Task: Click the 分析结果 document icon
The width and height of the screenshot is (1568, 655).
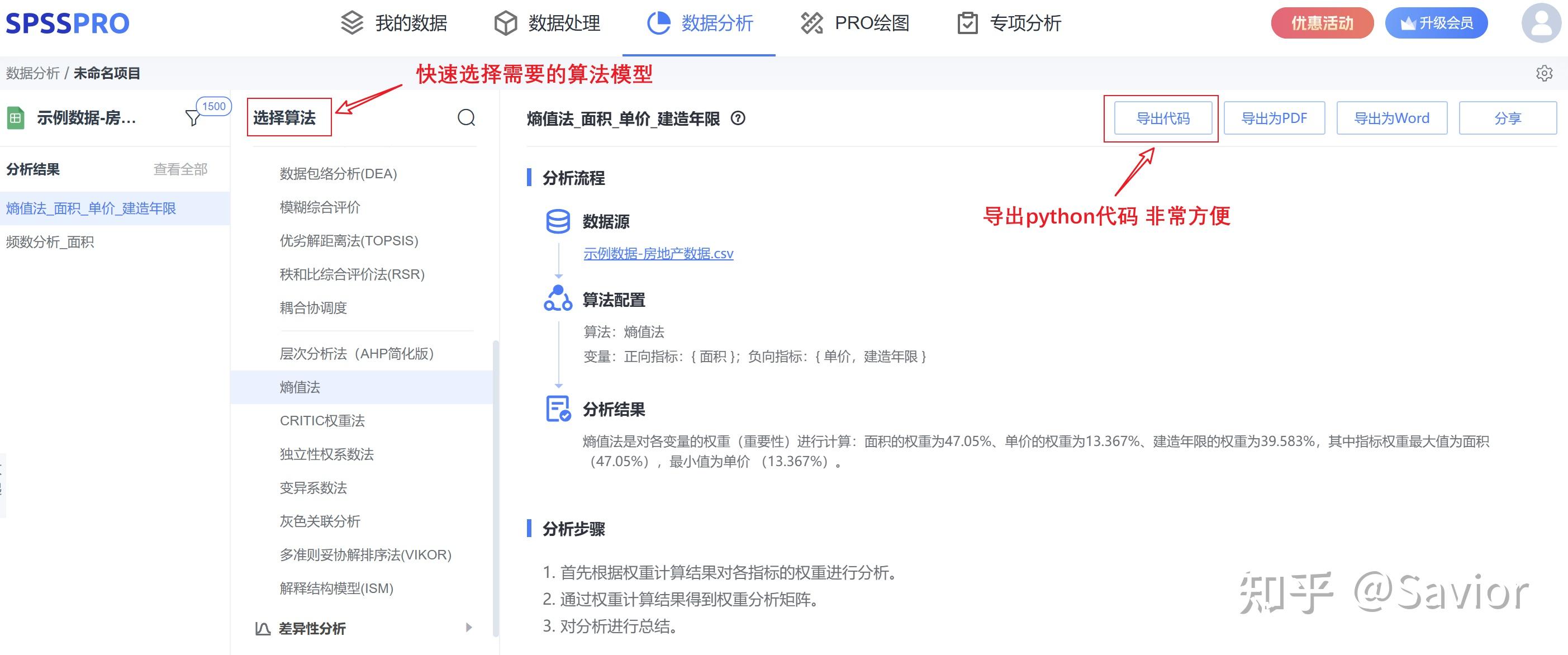Action: coord(558,409)
